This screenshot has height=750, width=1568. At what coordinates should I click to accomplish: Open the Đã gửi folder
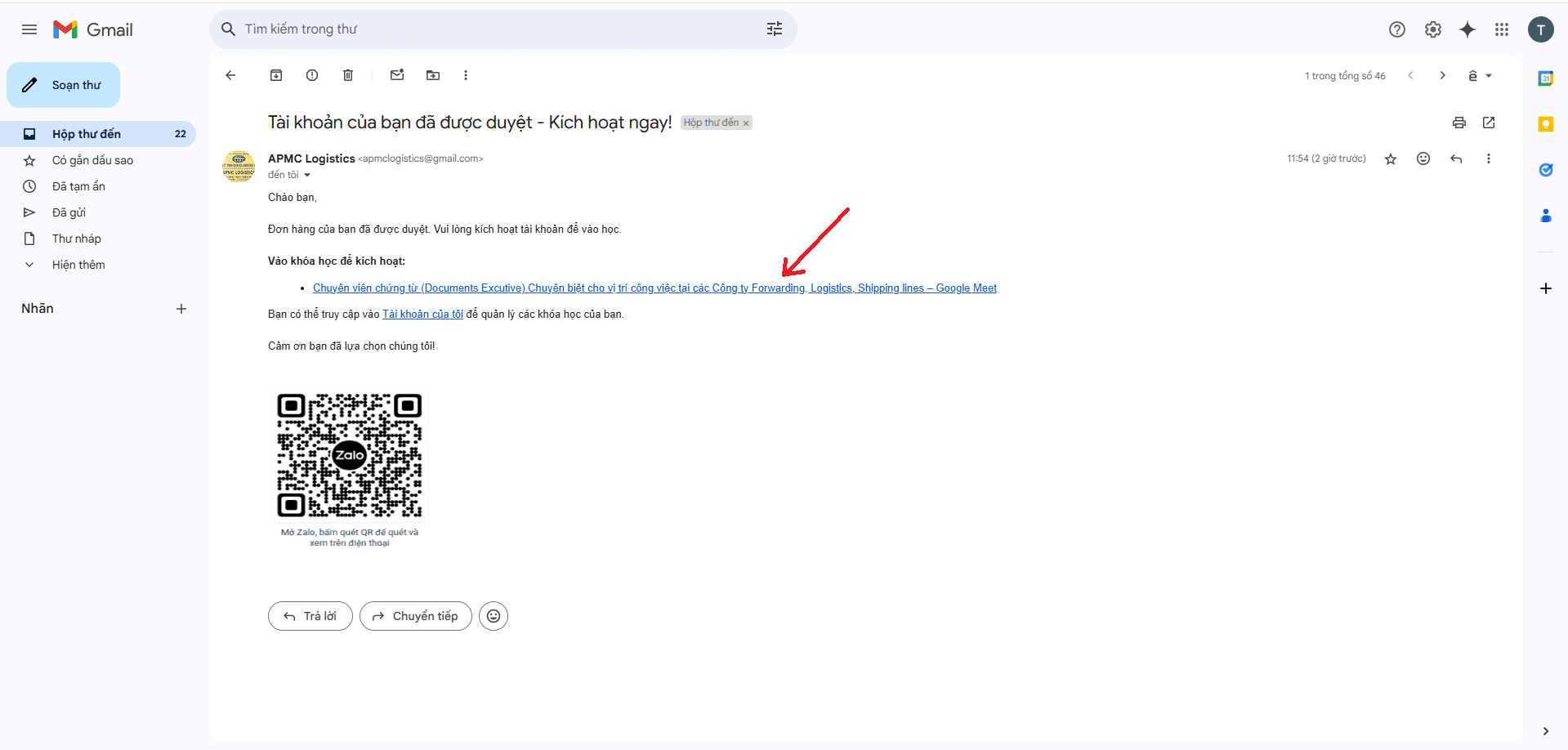pyautogui.click(x=69, y=212)
